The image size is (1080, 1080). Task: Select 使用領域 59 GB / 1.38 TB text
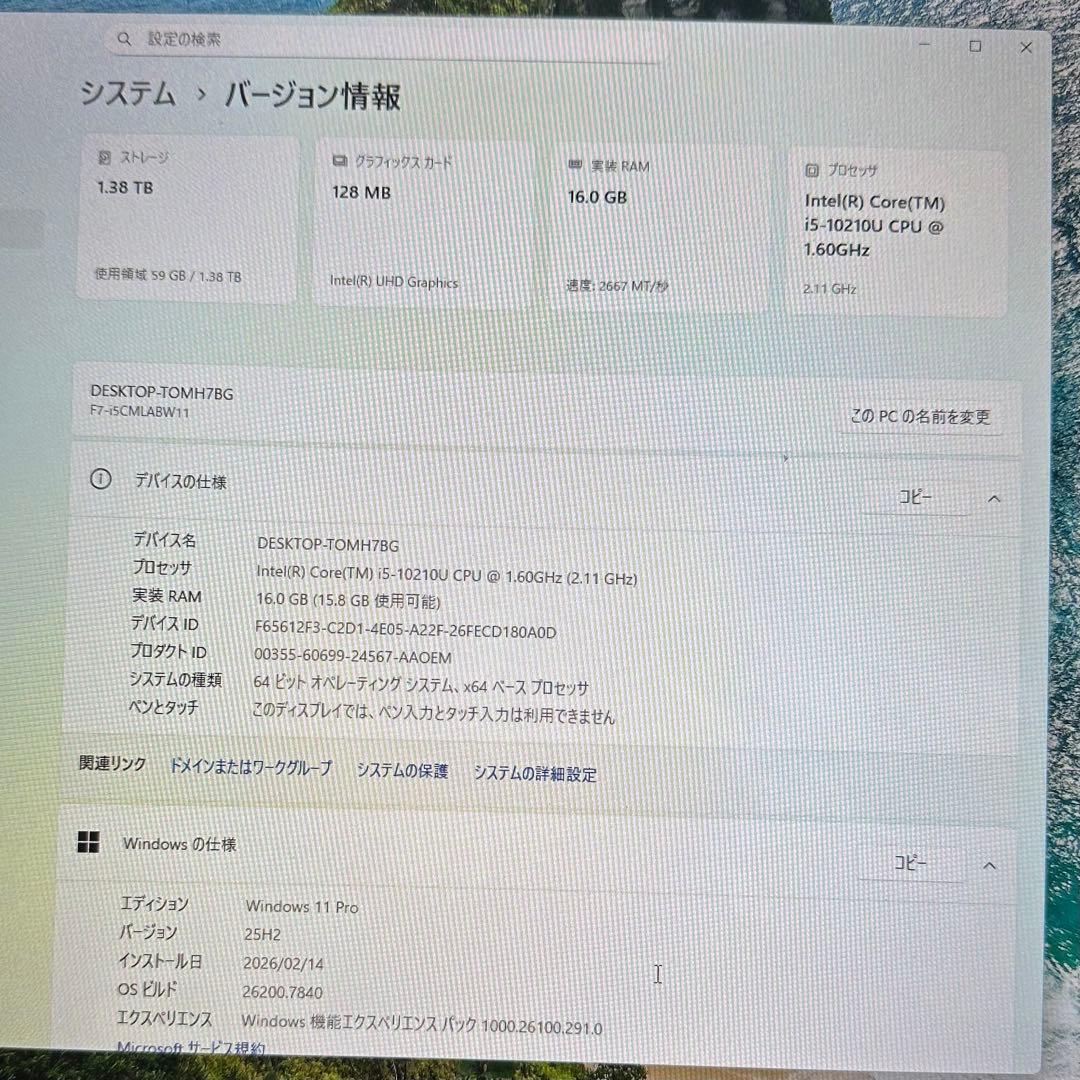point(167,276)
